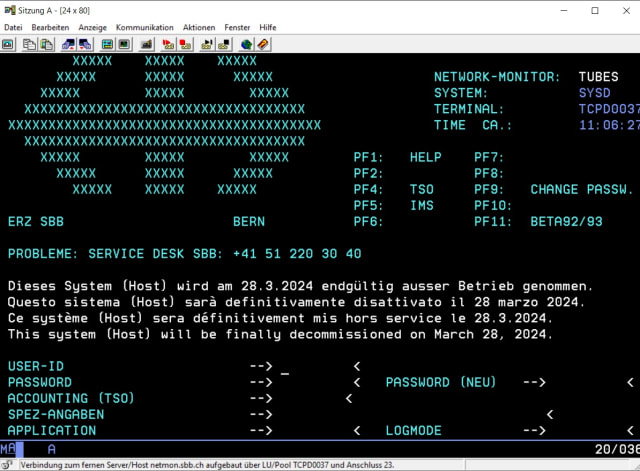This screenshot has height=471, width=640.
Task: Open the Anzeige menu
Action: pyautogui.click(x=93, y=27)
